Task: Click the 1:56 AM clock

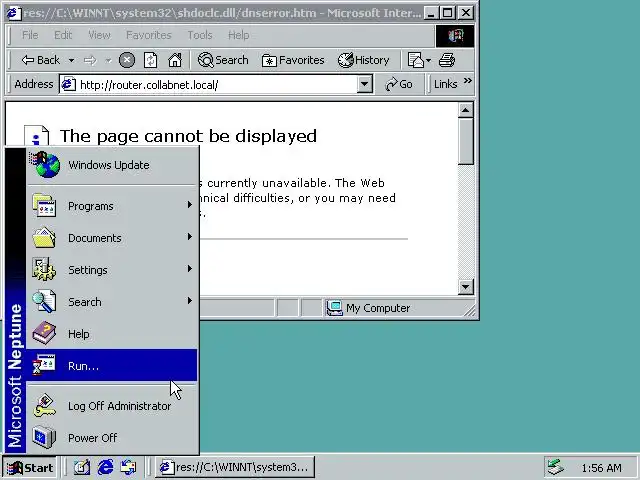Action: 602,468
